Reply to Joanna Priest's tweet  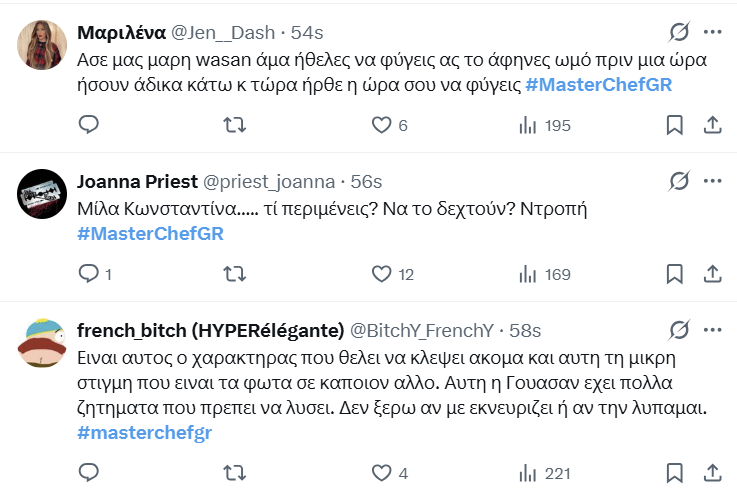(89, 273)
